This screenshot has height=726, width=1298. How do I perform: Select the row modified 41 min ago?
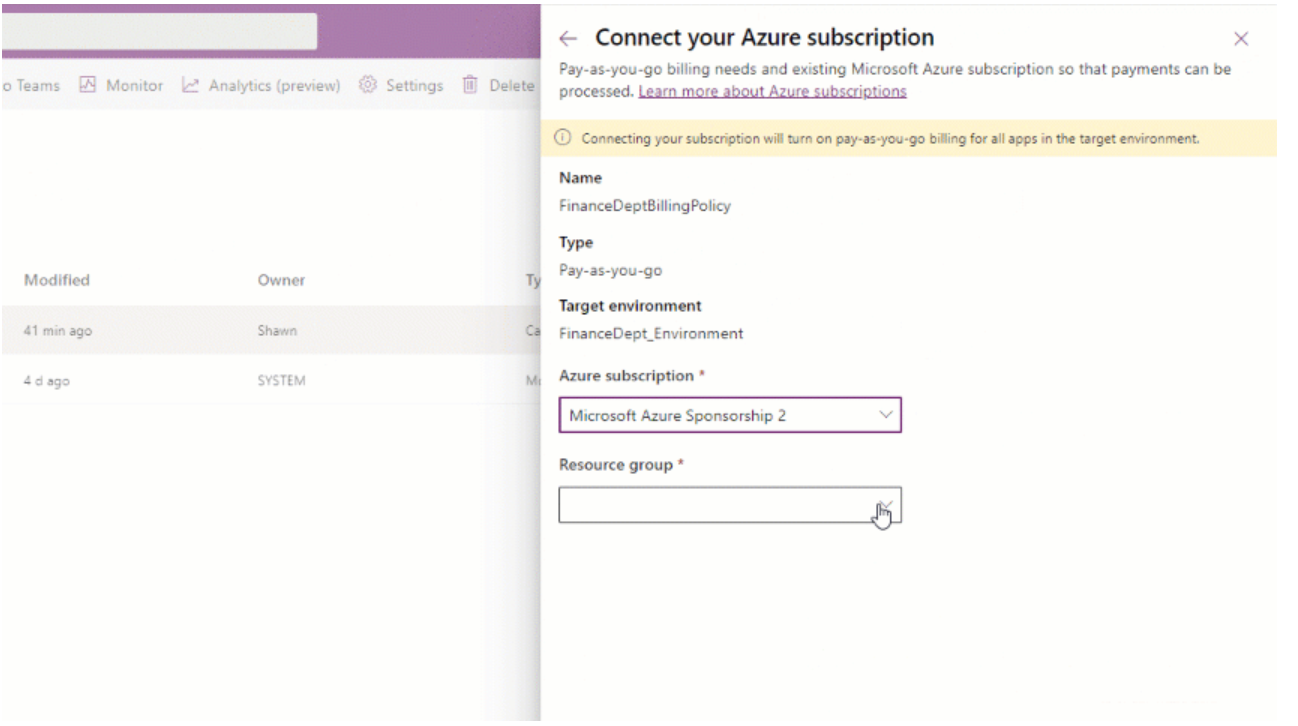coord(270,331)
